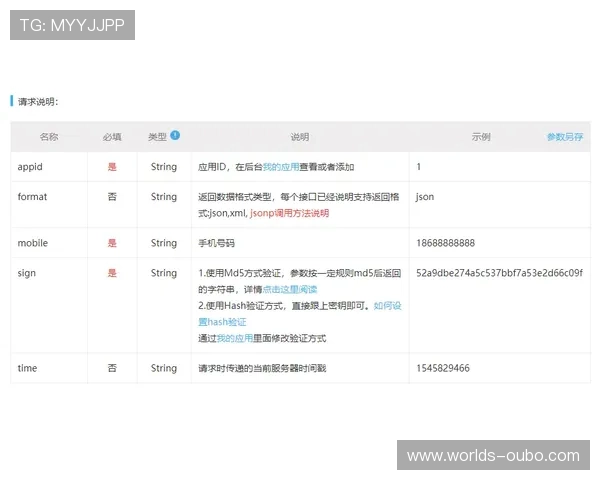Select the example number 18688888888
Screen dimensions: 600x480
[x=445, y=243]
